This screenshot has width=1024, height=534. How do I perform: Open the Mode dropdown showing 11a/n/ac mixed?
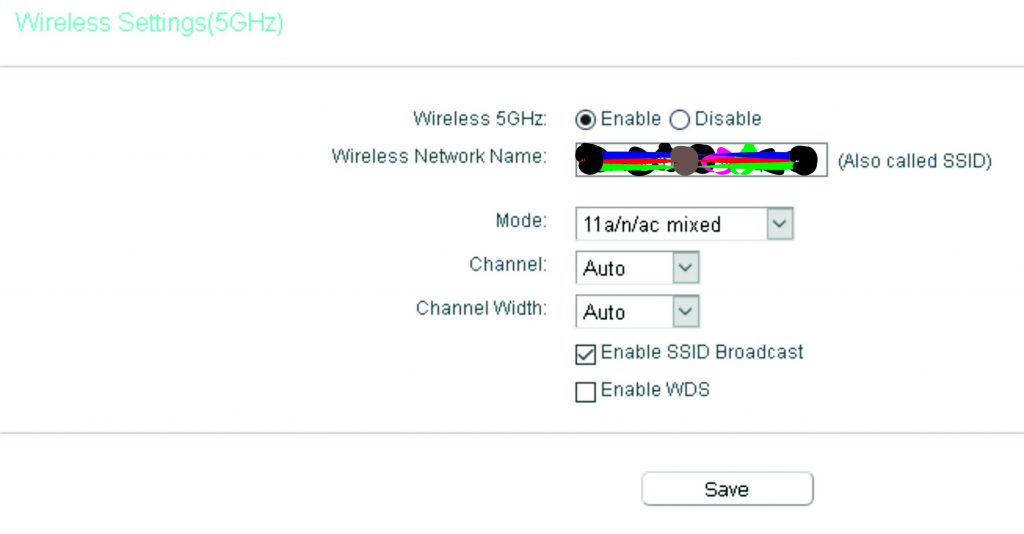point(684,224)
